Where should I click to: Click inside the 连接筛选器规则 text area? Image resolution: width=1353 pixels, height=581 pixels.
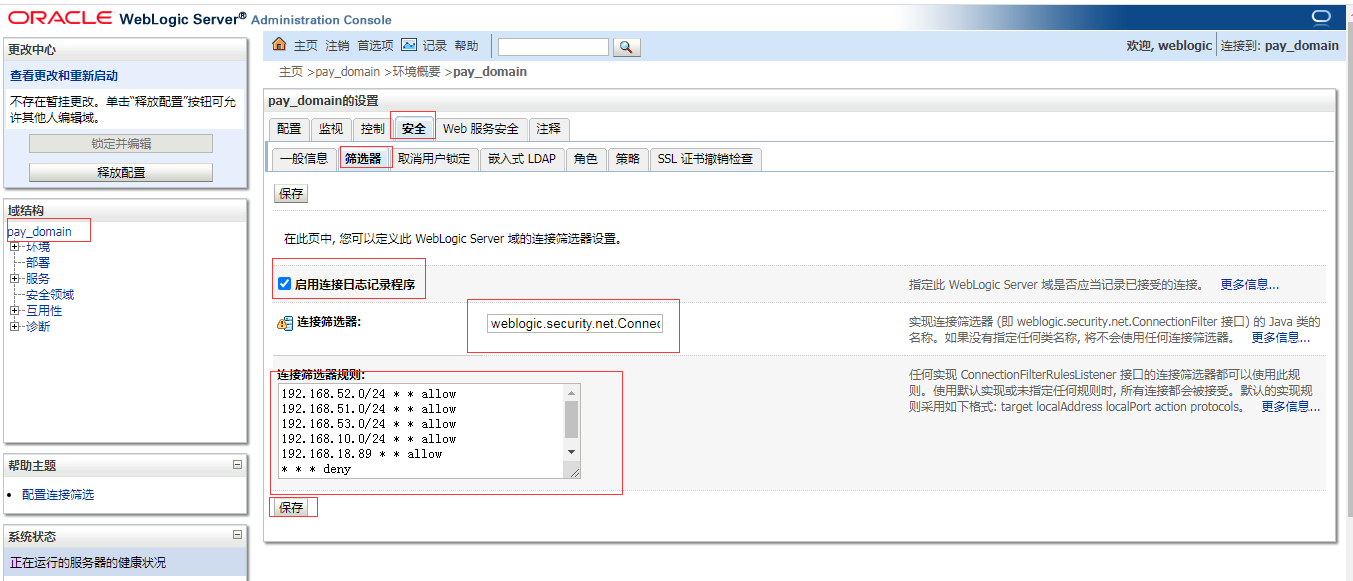tap(429, 431)
